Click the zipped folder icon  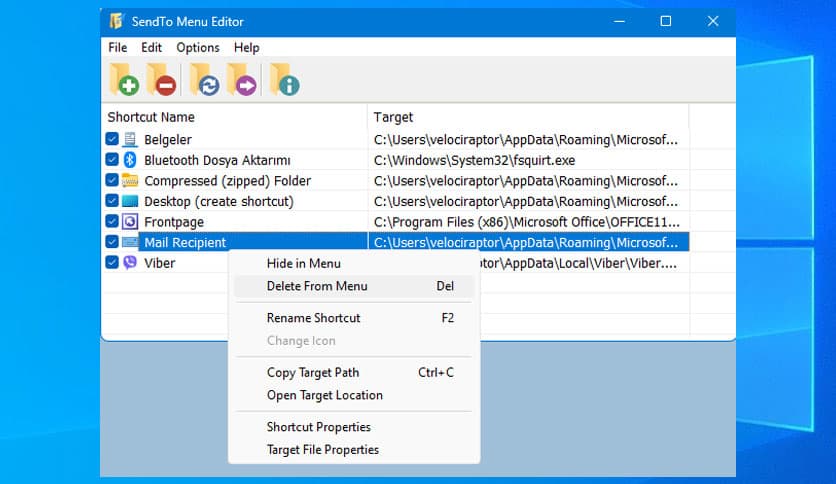(130, 181)
